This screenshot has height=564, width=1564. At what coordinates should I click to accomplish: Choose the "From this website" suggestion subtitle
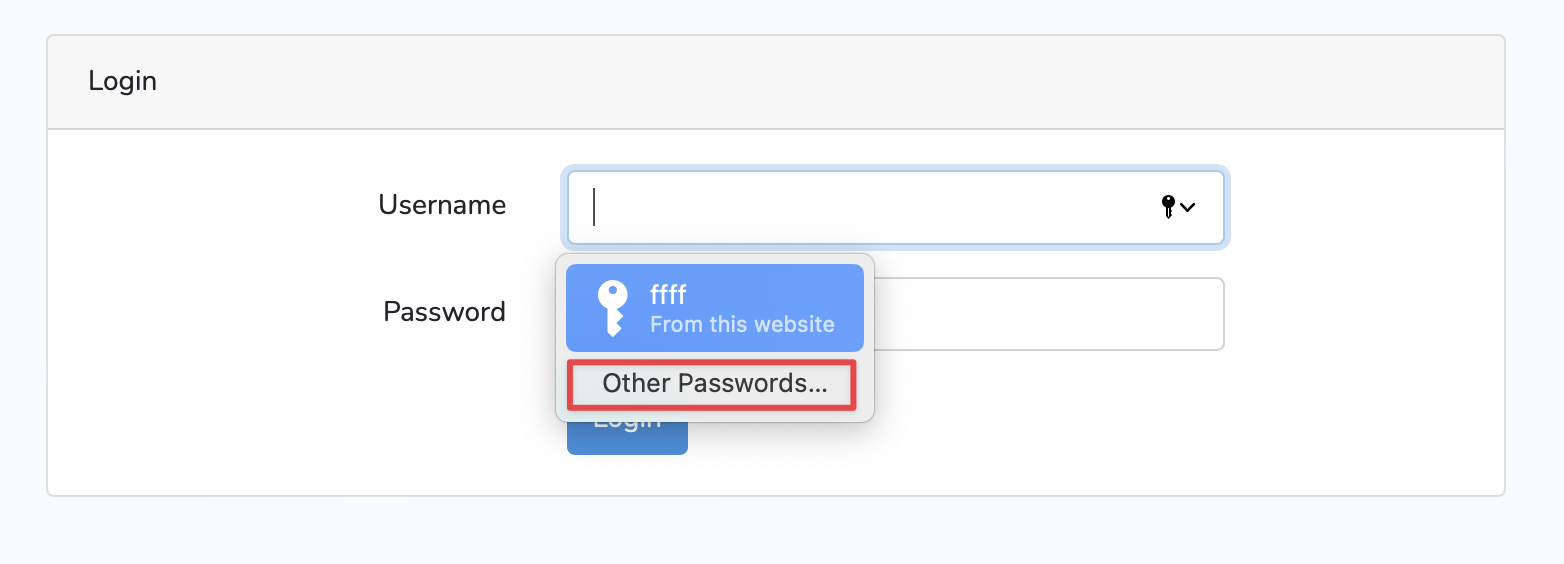742,324
